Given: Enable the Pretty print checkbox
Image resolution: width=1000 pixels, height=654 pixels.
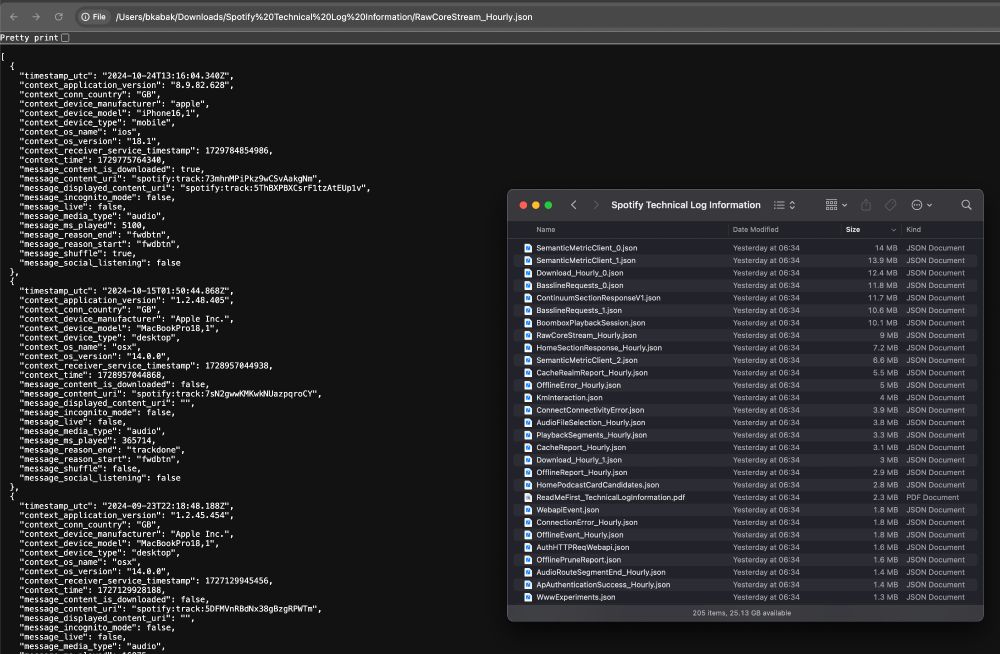Looking at the screenshot, I should click(x=65, y=38).
